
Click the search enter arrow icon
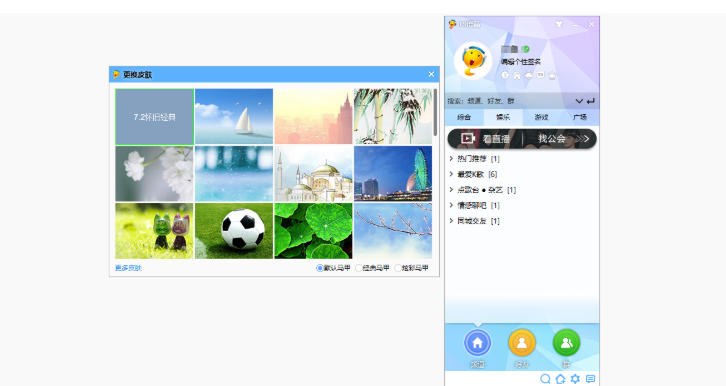click(590, 101)
